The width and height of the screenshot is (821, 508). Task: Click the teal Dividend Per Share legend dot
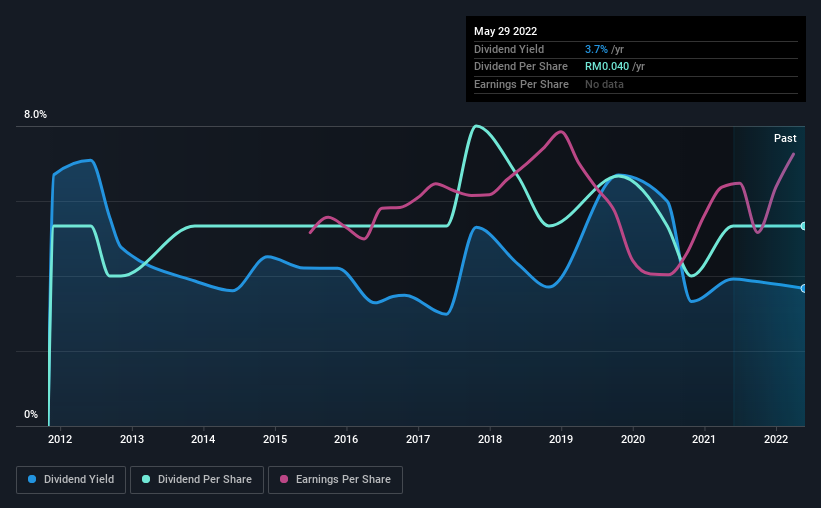146,480
